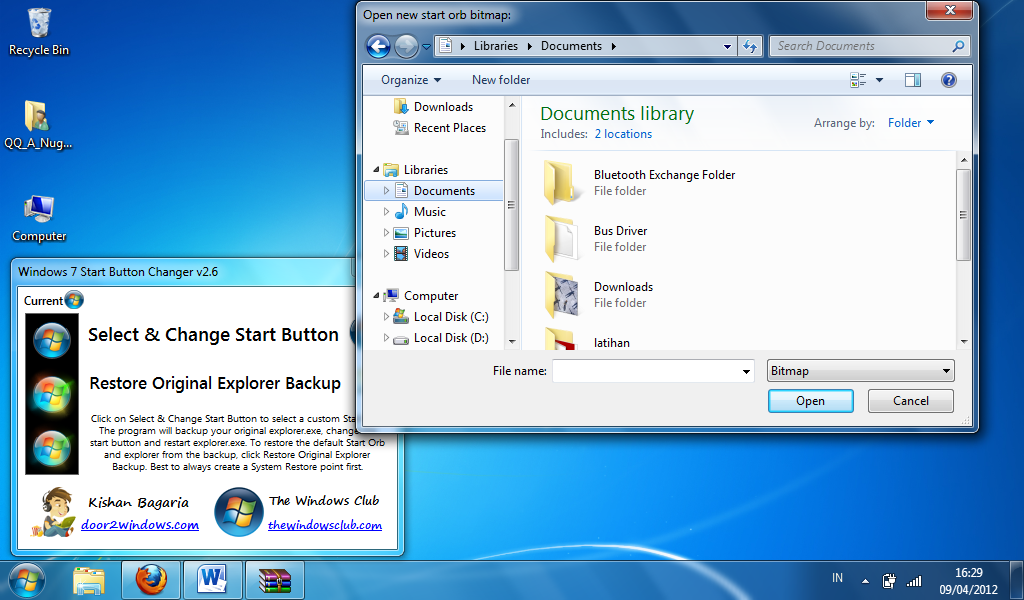Click the navigation pane scrollbar thumb
Image resolution: width=1024 pixels, height=600 pixels.
click(511, 204)
